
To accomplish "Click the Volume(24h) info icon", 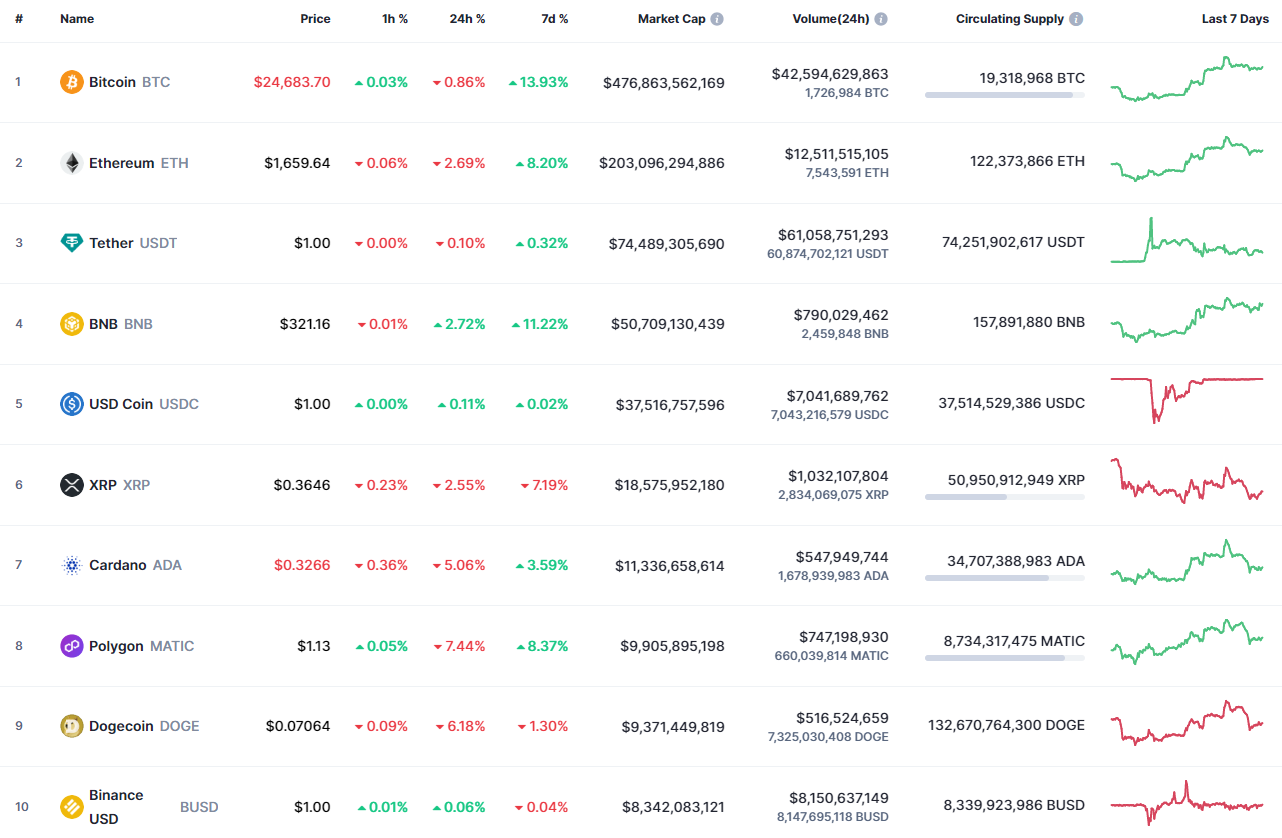I will pos(881,18).
